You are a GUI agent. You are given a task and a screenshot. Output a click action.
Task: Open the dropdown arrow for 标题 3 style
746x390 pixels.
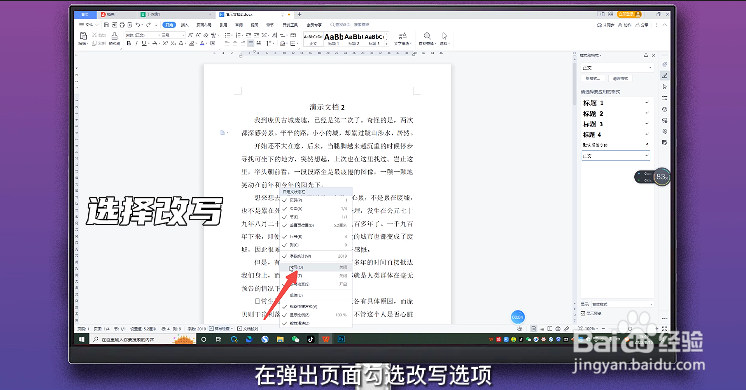click(647, 124)
